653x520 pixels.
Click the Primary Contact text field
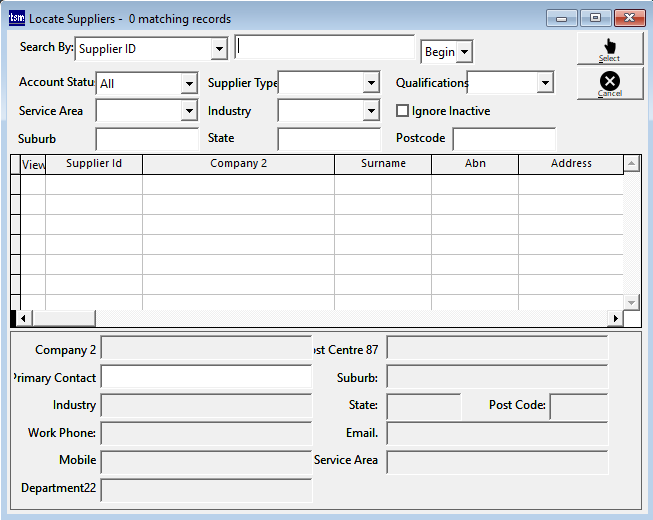pos(206,377)
